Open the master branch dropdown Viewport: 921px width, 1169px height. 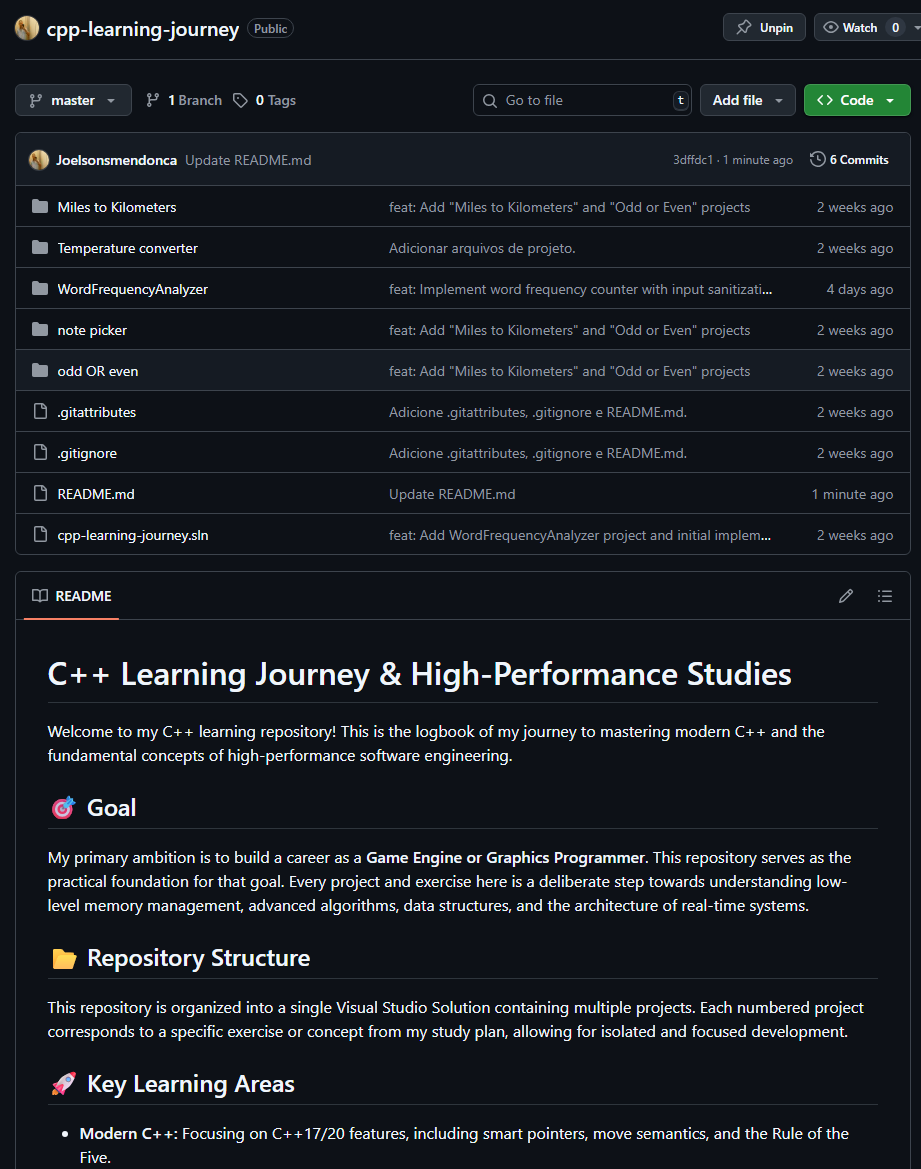(73, 100)
